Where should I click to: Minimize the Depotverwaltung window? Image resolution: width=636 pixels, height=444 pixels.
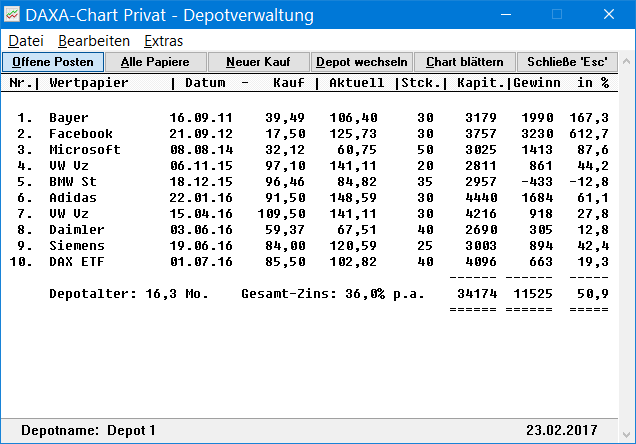pyautogui.click(x=509, y=15)
